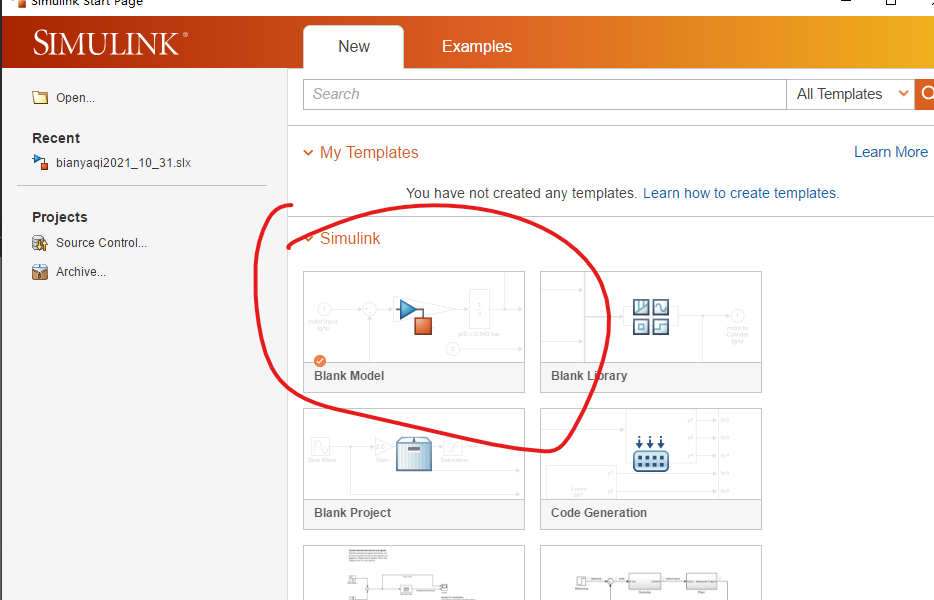This screenshot has width=934, height=600.
Task: Click the orange checkmark badge on Blank Model
Action: click(320, 360)
